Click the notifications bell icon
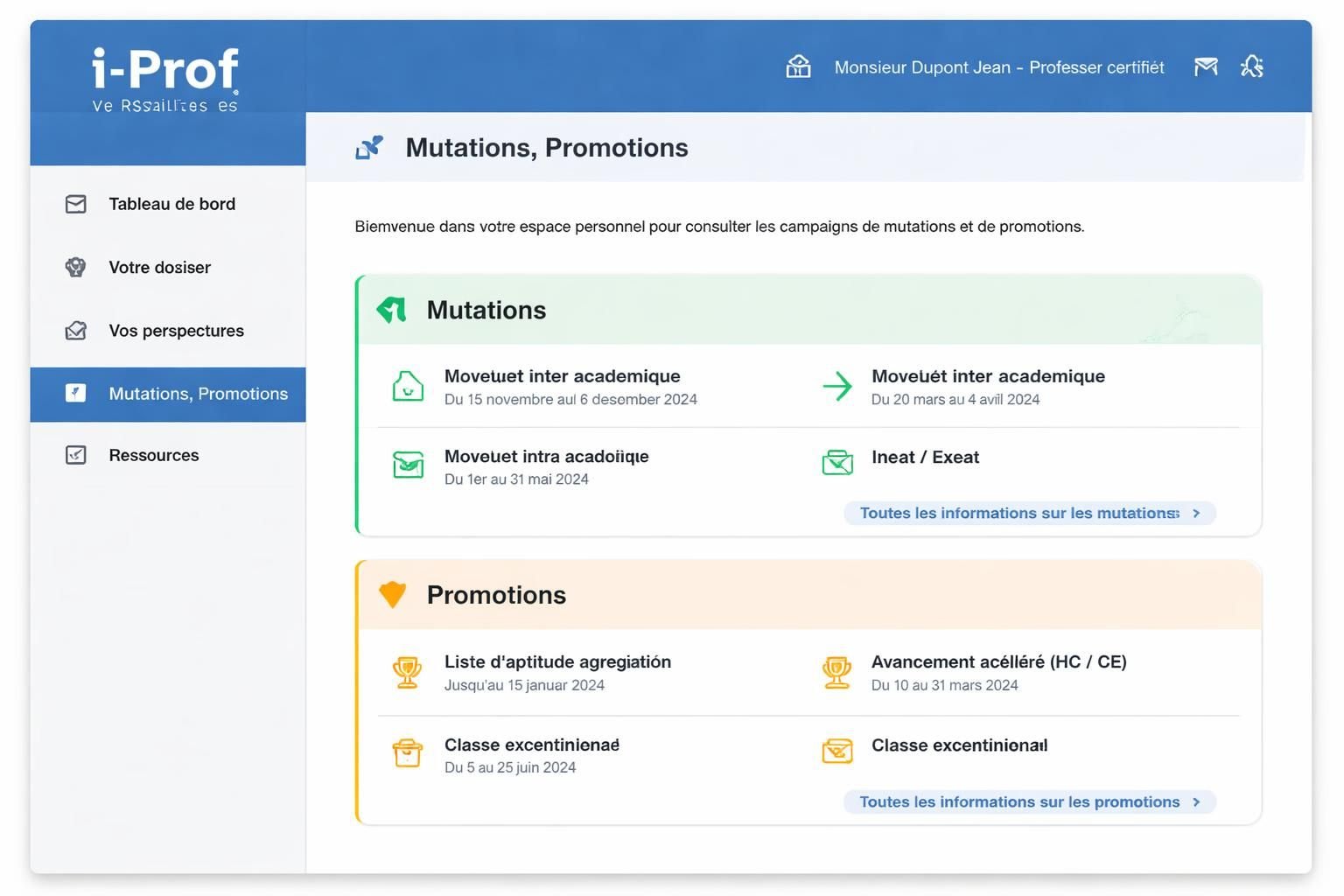Screen dimensions: 1344x896 click(x=1252, y=66)
